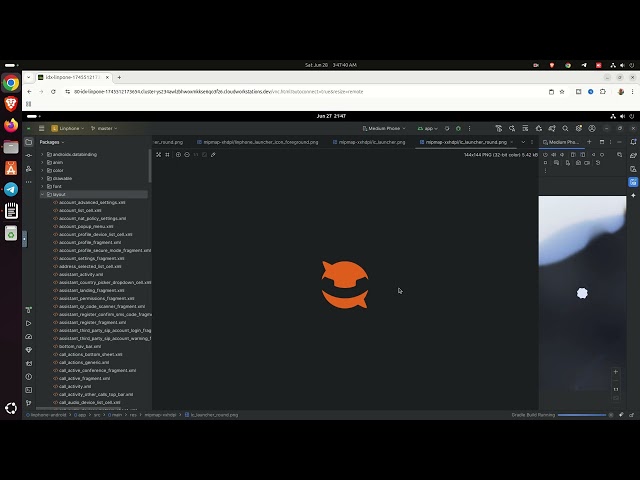
Task: Zoom in on the image preview
Action: pos(178,155)
